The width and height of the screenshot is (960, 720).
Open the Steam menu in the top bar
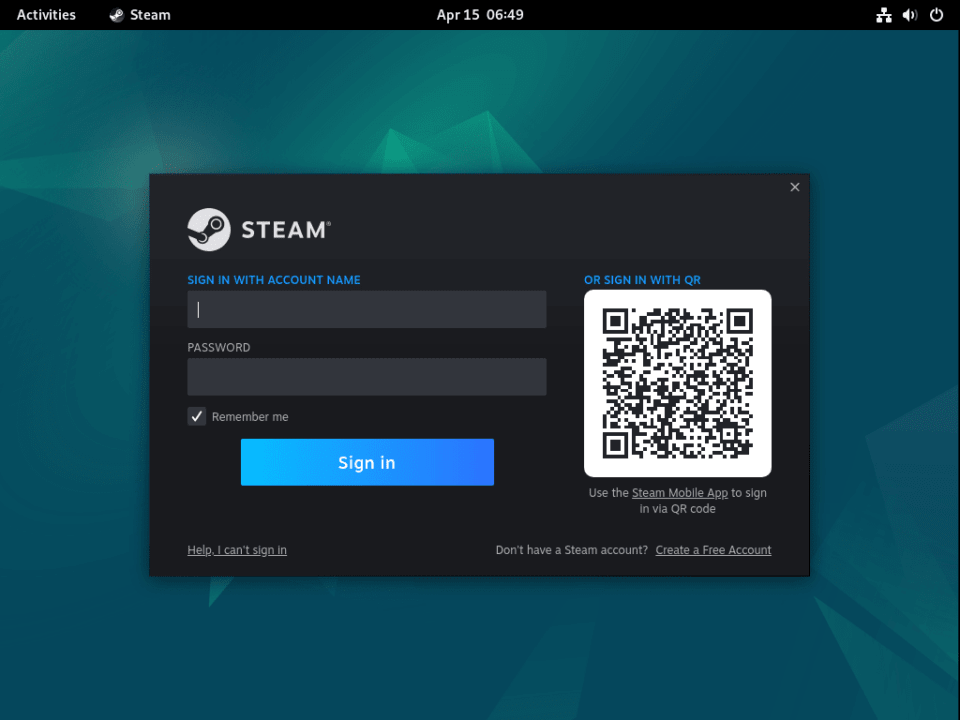tap(139, 15)
